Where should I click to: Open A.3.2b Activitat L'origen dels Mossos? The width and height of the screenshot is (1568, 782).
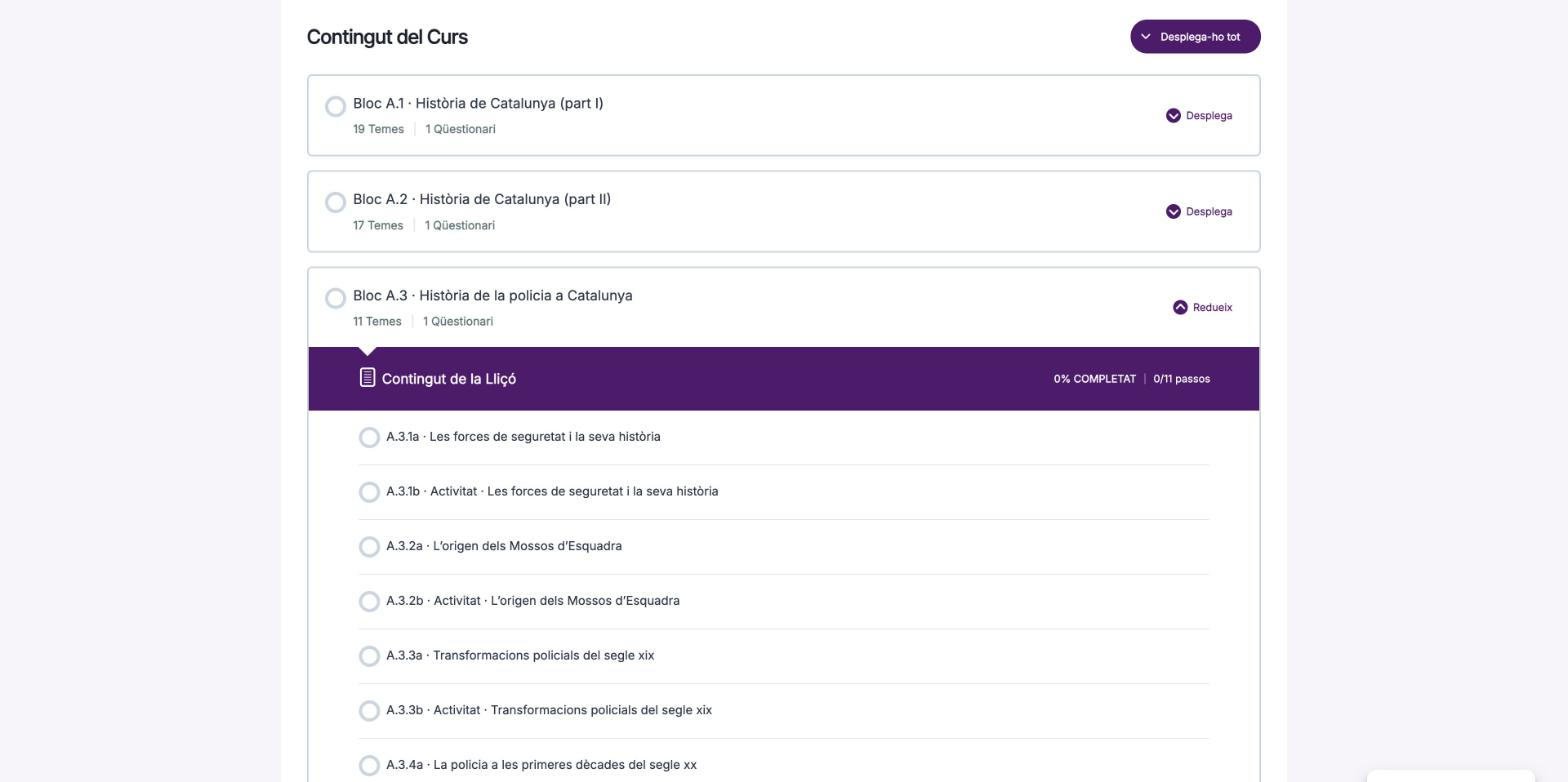[533, 601]
